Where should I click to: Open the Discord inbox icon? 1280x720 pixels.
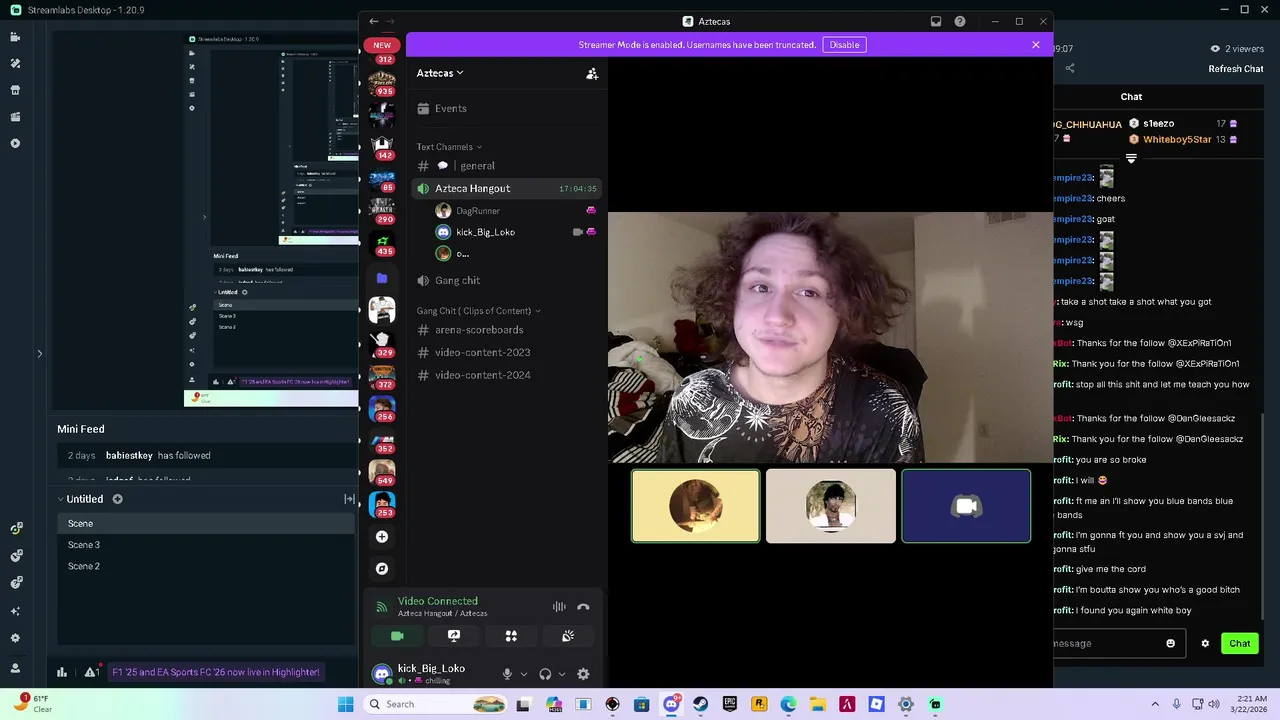coord(936,21)
